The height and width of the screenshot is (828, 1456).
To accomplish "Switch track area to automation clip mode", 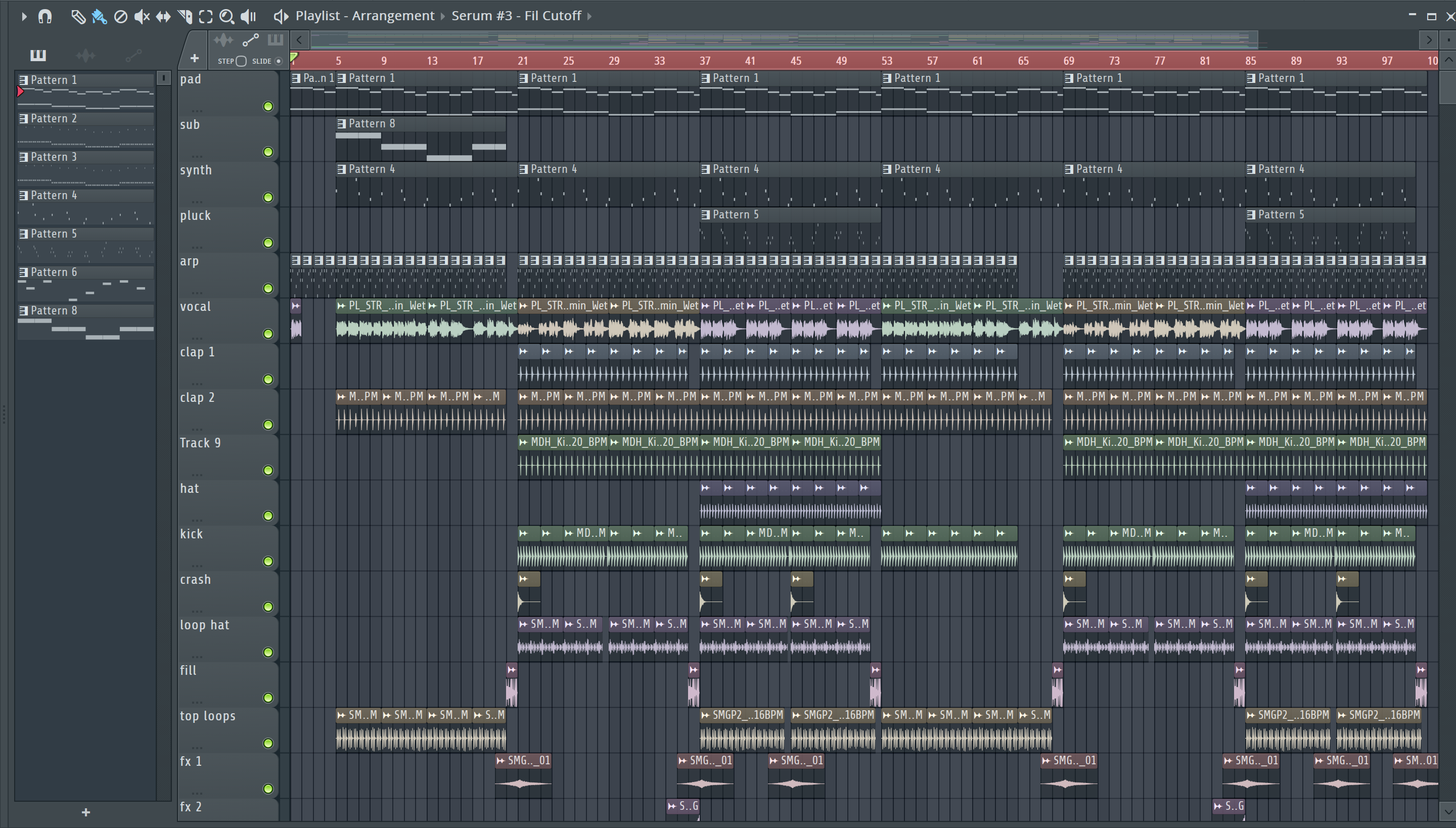I will click(250, 40).
